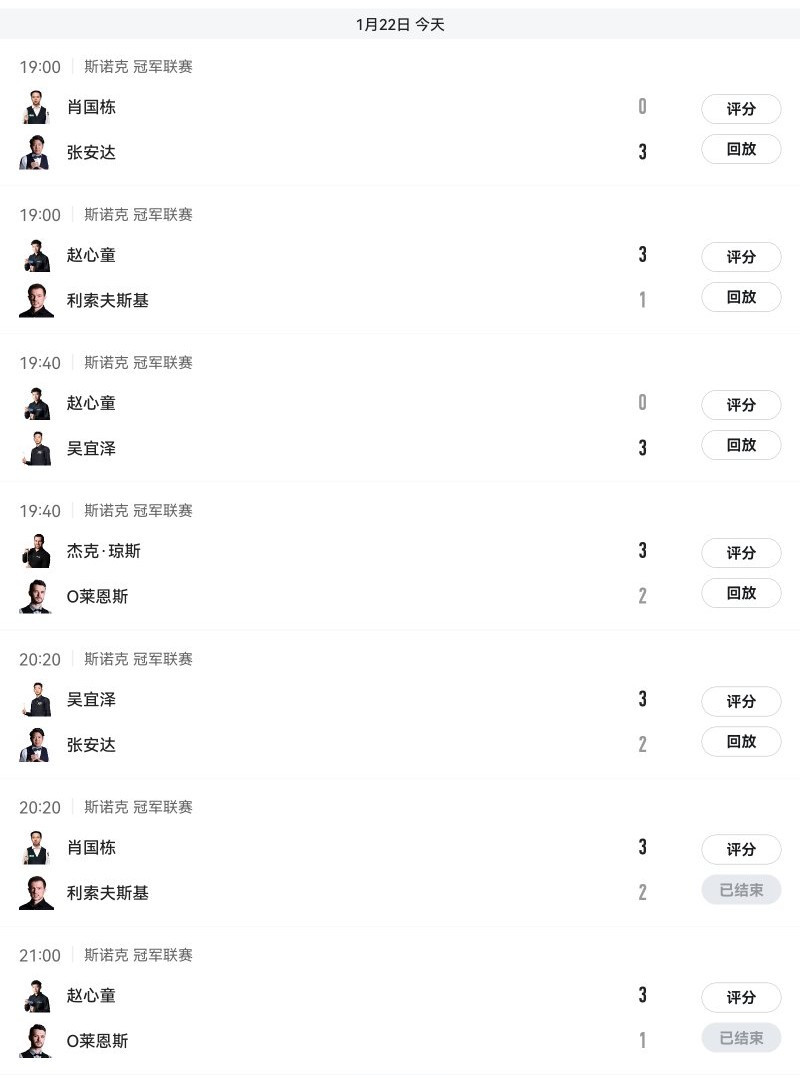Screen dimensions: 800x1075
Task: Click 利索夫斯基's avatar in the 赵心童 match
Action: [x=37, y=300]
